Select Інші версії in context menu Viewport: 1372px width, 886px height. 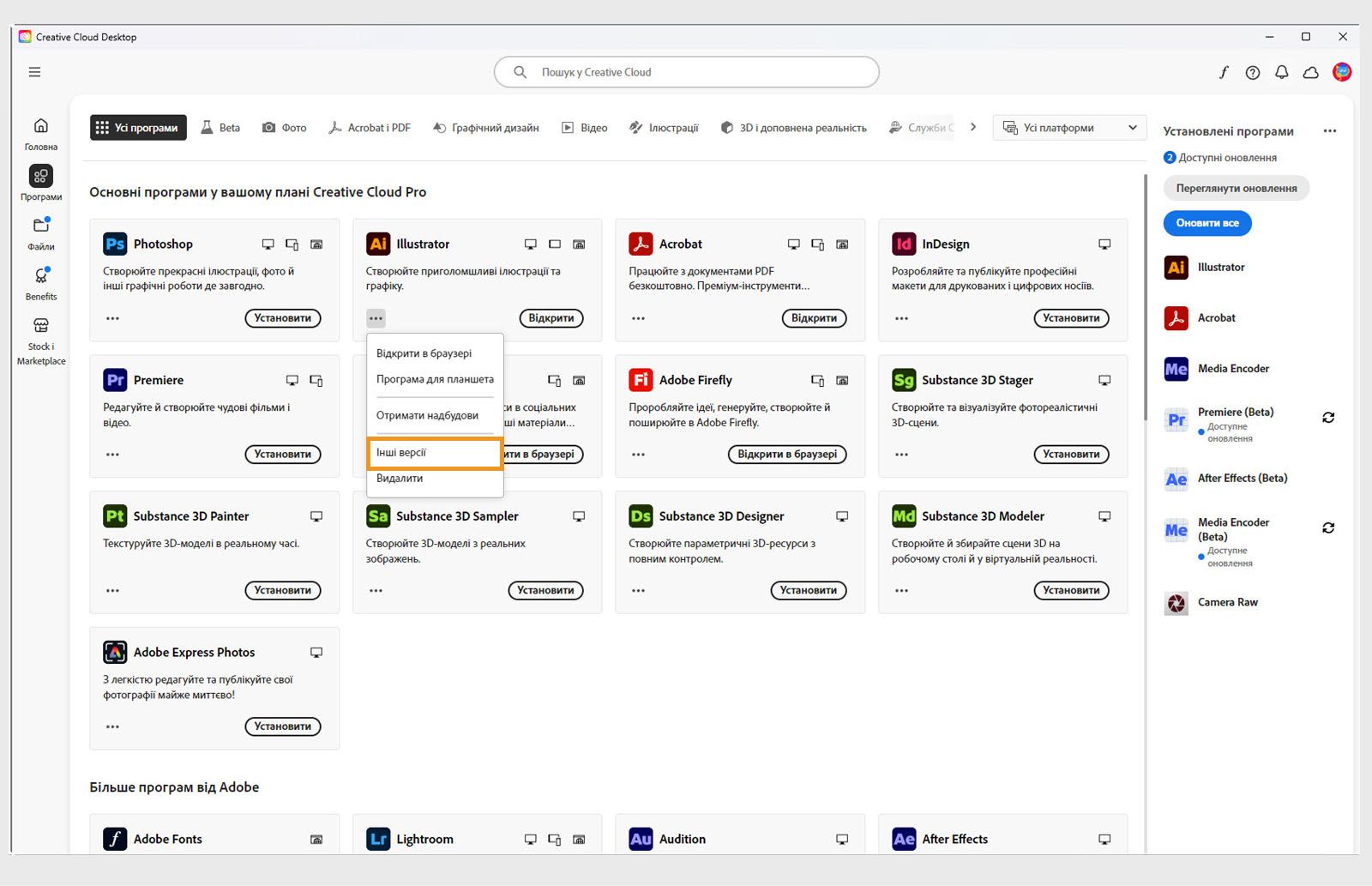tap(434, 453)
